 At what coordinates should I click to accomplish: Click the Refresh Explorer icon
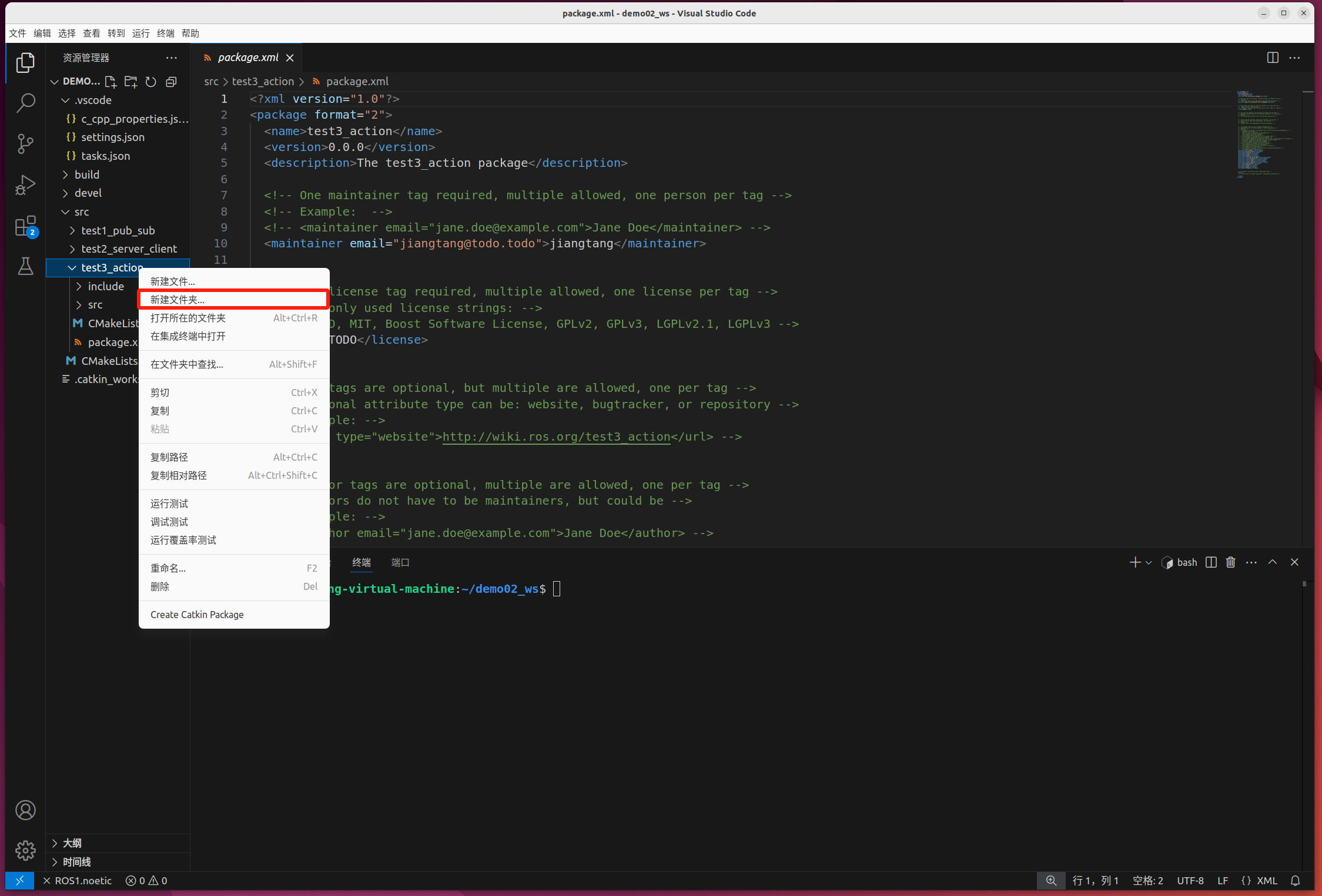click(151, 82)
